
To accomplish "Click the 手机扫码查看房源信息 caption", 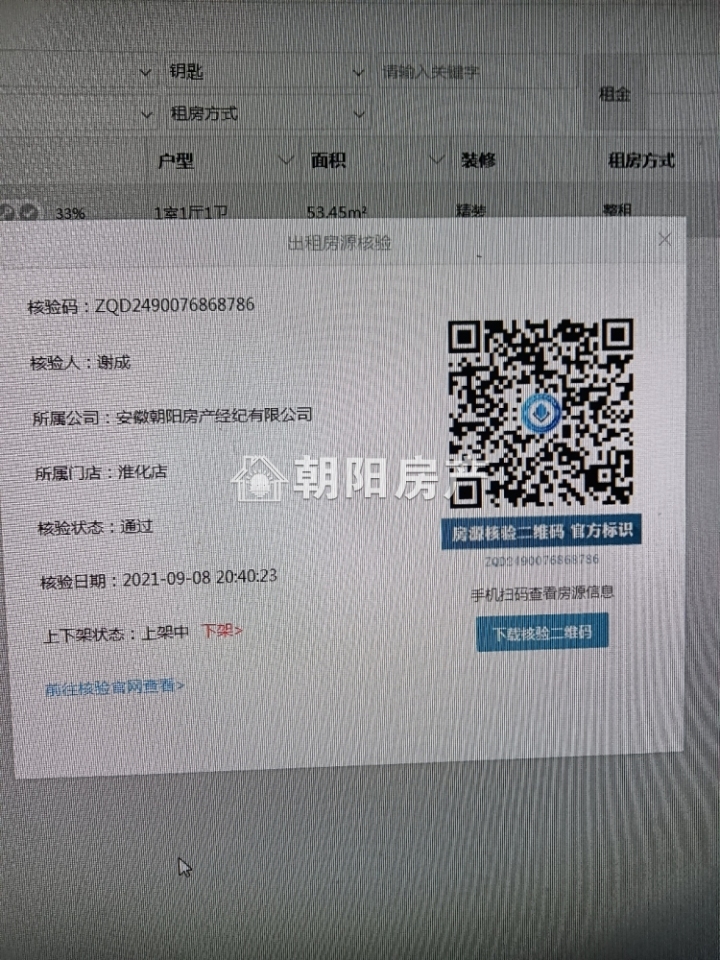I will [542, 593].
